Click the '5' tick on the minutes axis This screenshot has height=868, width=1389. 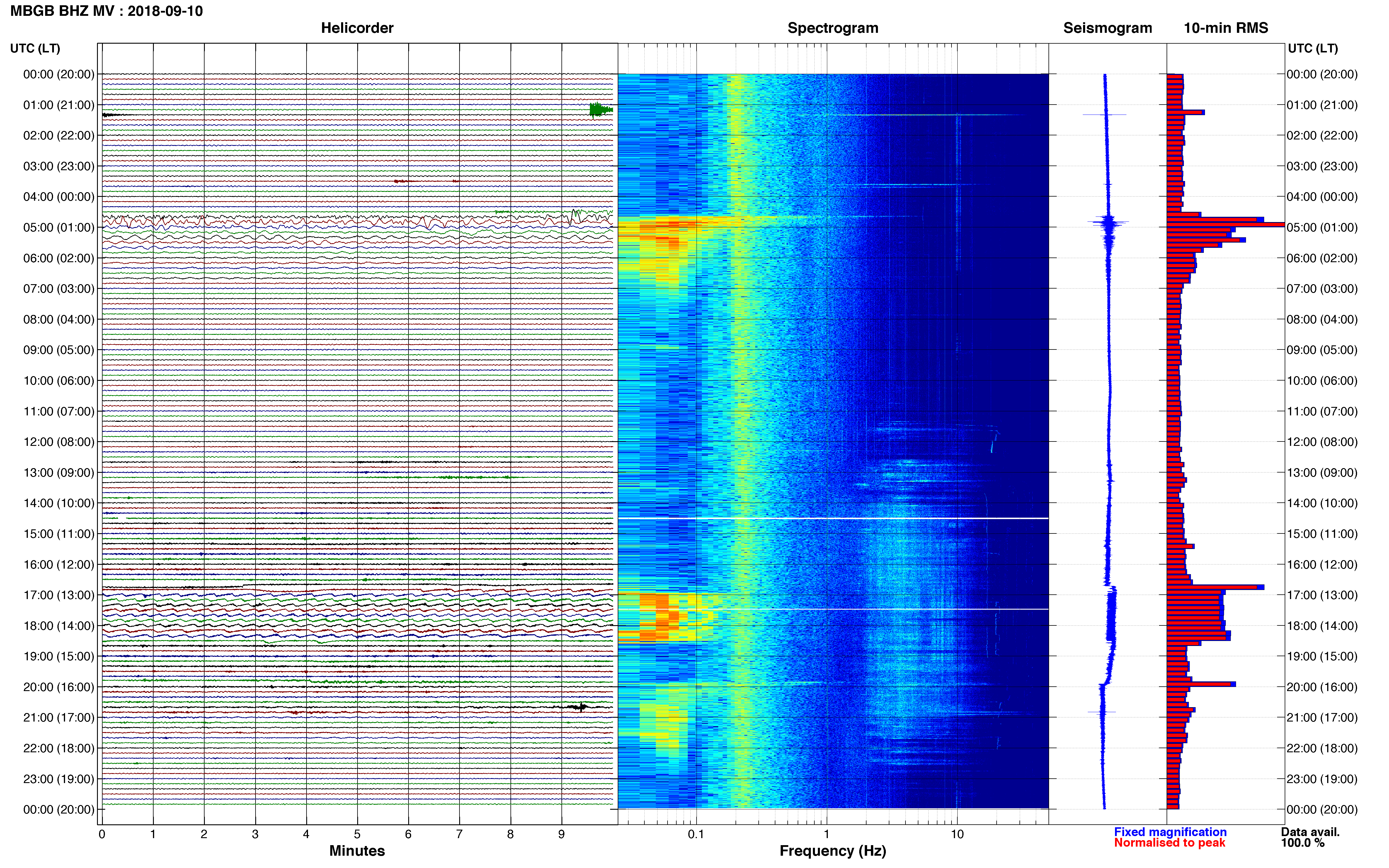tap(357, 834)
